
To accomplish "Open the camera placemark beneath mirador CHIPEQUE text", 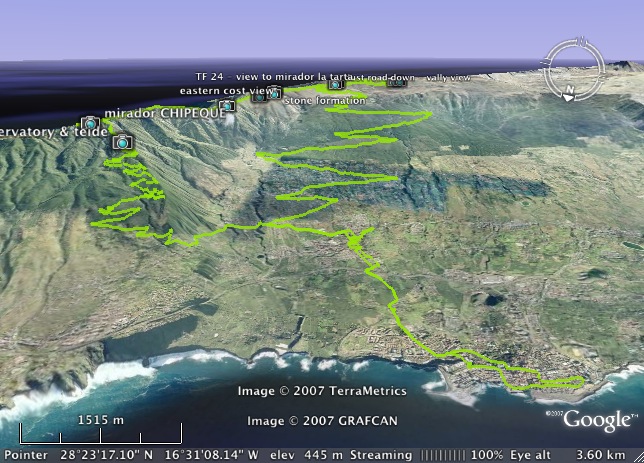I will (122, 143).
